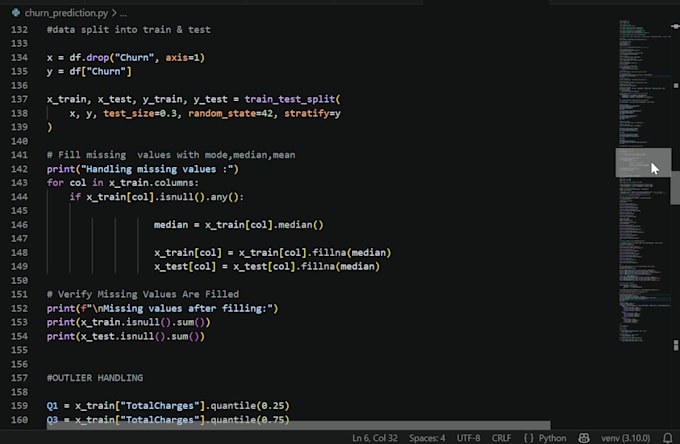The height and width of the screenshot is (444, 680).
Task: Open the notifications bell icon
Action: (x=668, y=438)
